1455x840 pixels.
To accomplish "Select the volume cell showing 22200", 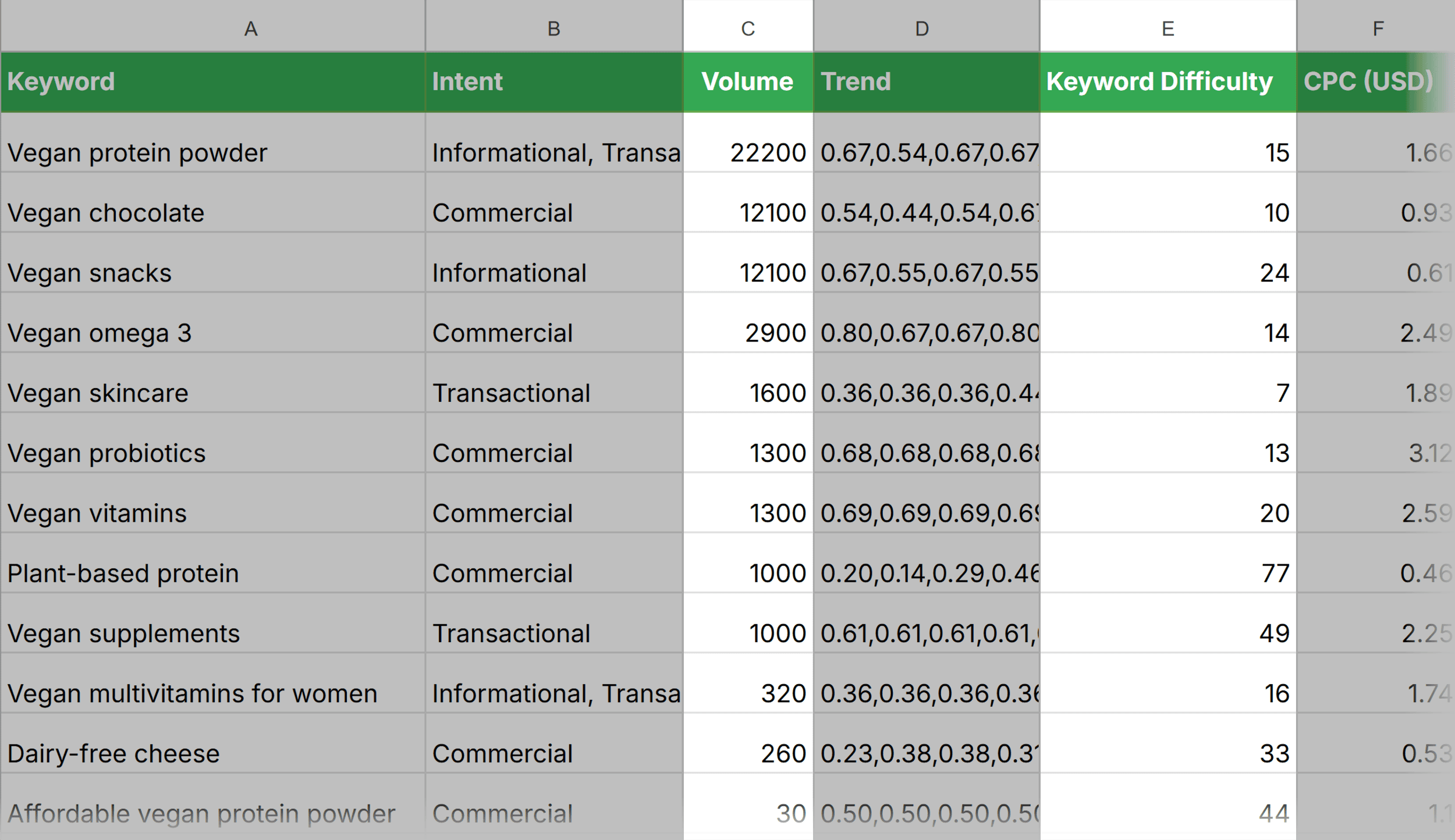I will (x=748, y=142).
